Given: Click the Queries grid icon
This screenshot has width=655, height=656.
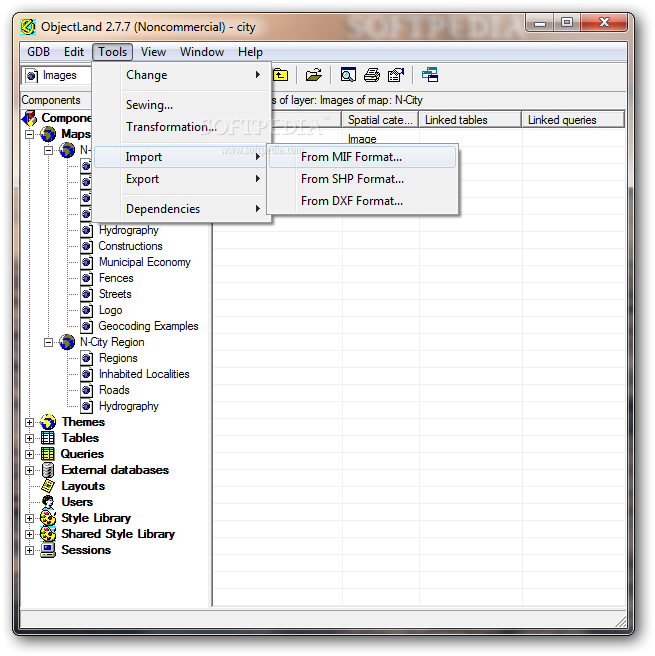Looking at the screenshot, I should tap(48, 454).
